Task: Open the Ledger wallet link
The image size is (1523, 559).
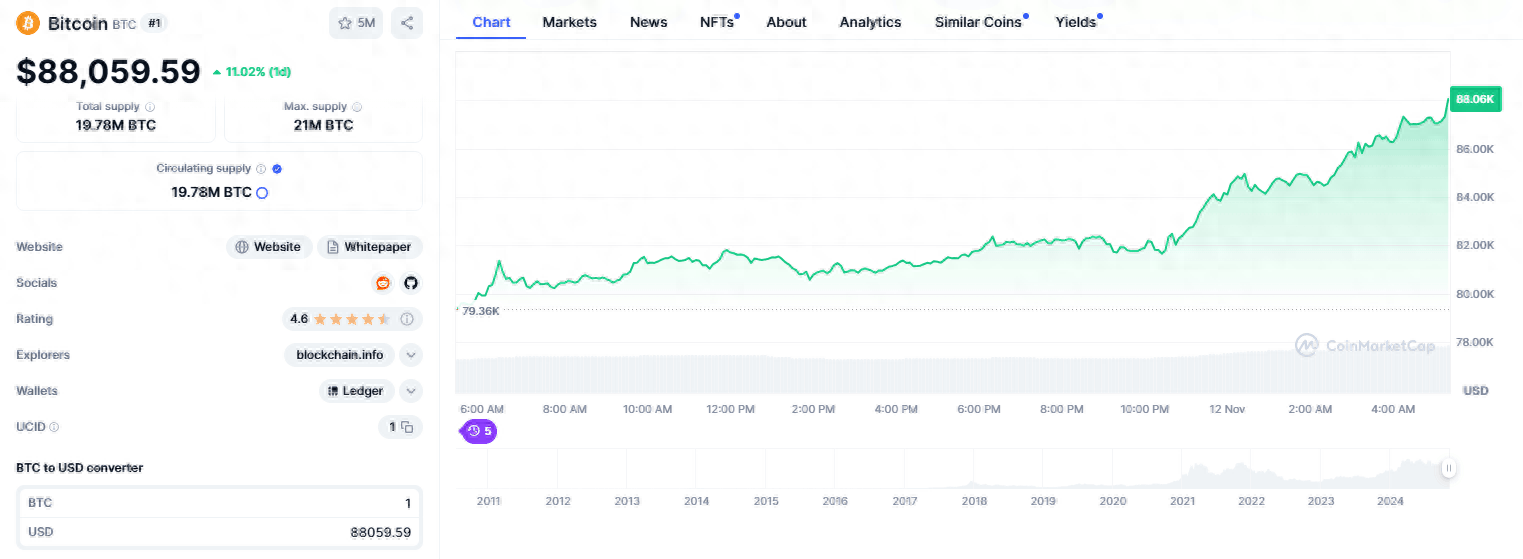Action: pyautogui.click(x=357, y=391)
